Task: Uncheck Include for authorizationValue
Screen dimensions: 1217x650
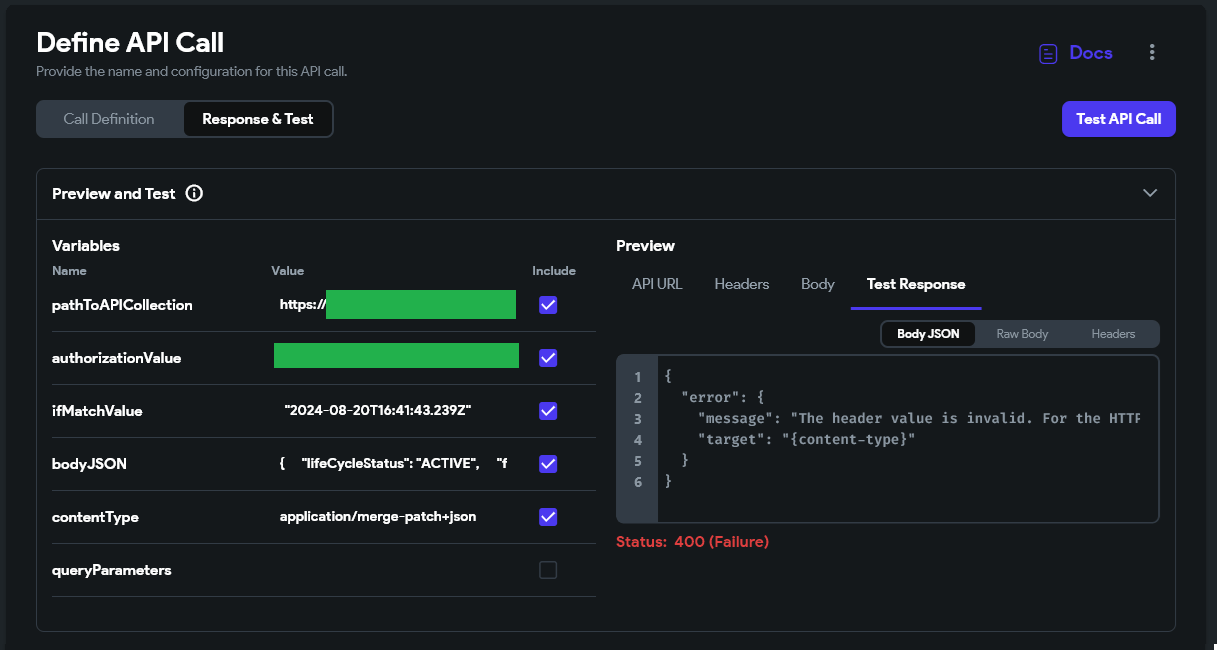Action: pyautogui.click(x=548, y=358)
